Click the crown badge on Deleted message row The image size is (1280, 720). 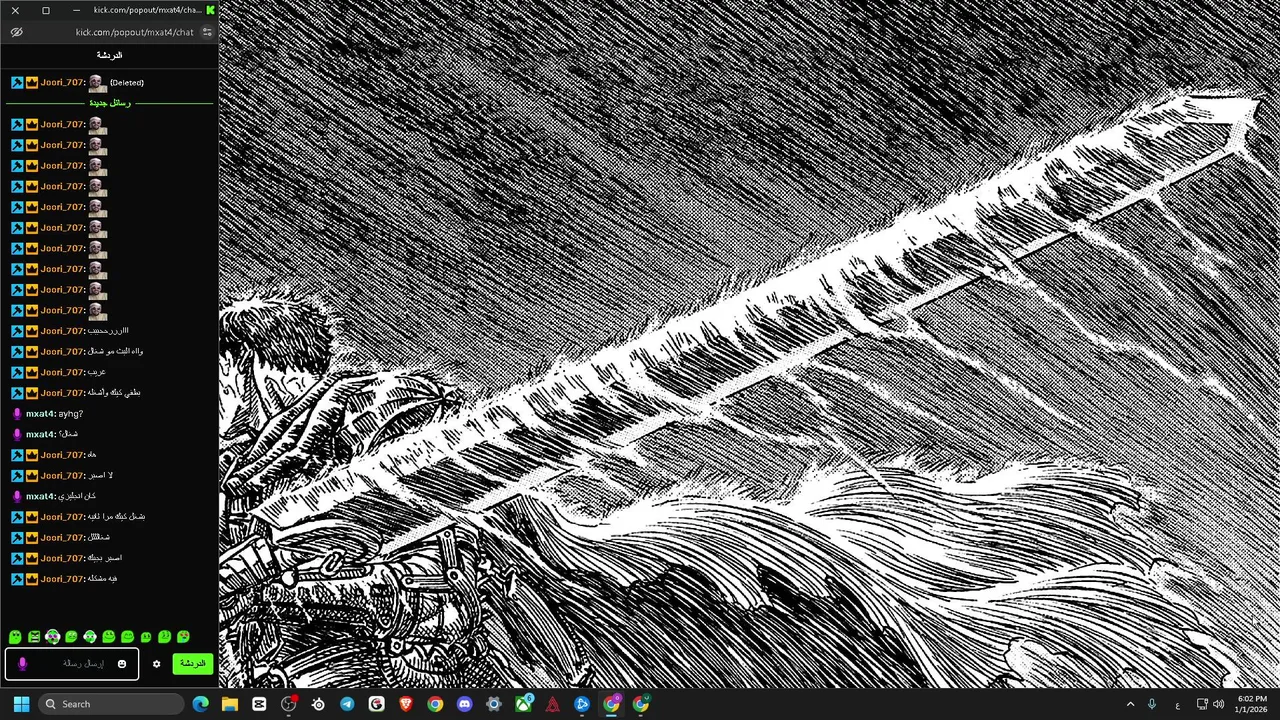pyautogui.click(x=32, y=83)
